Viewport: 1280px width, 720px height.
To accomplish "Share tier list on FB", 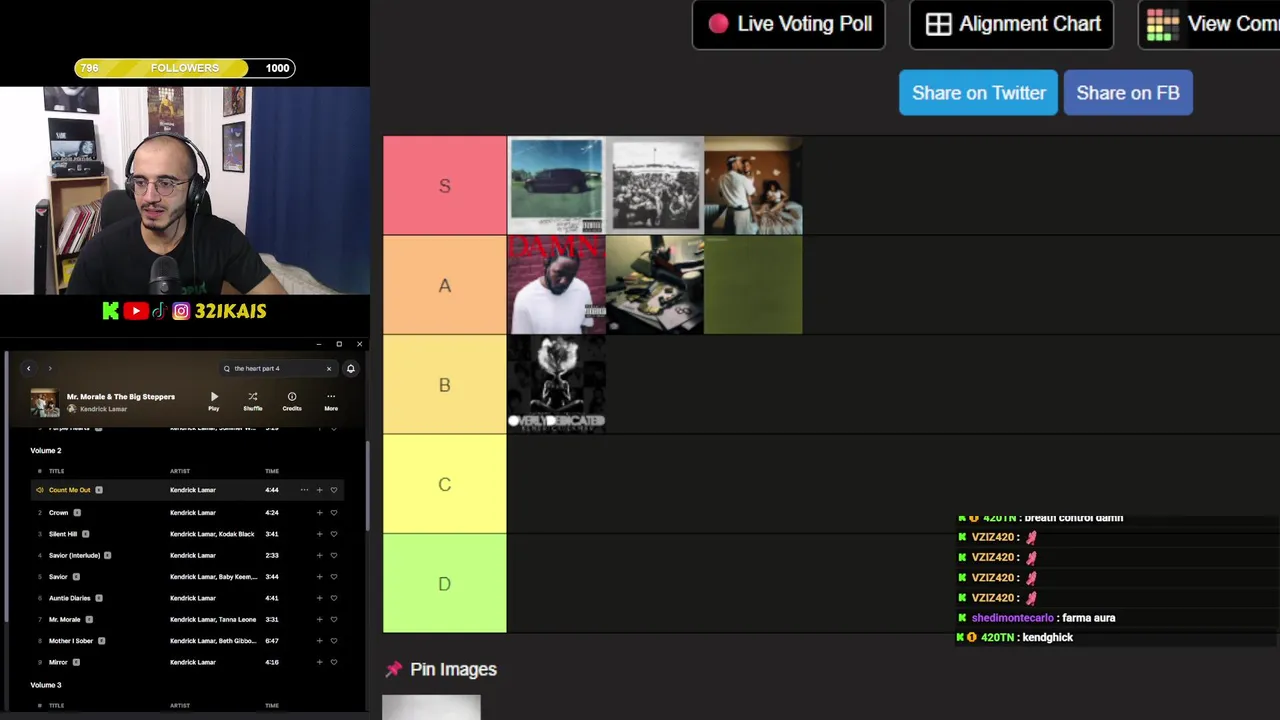I will coord(1128,93).
